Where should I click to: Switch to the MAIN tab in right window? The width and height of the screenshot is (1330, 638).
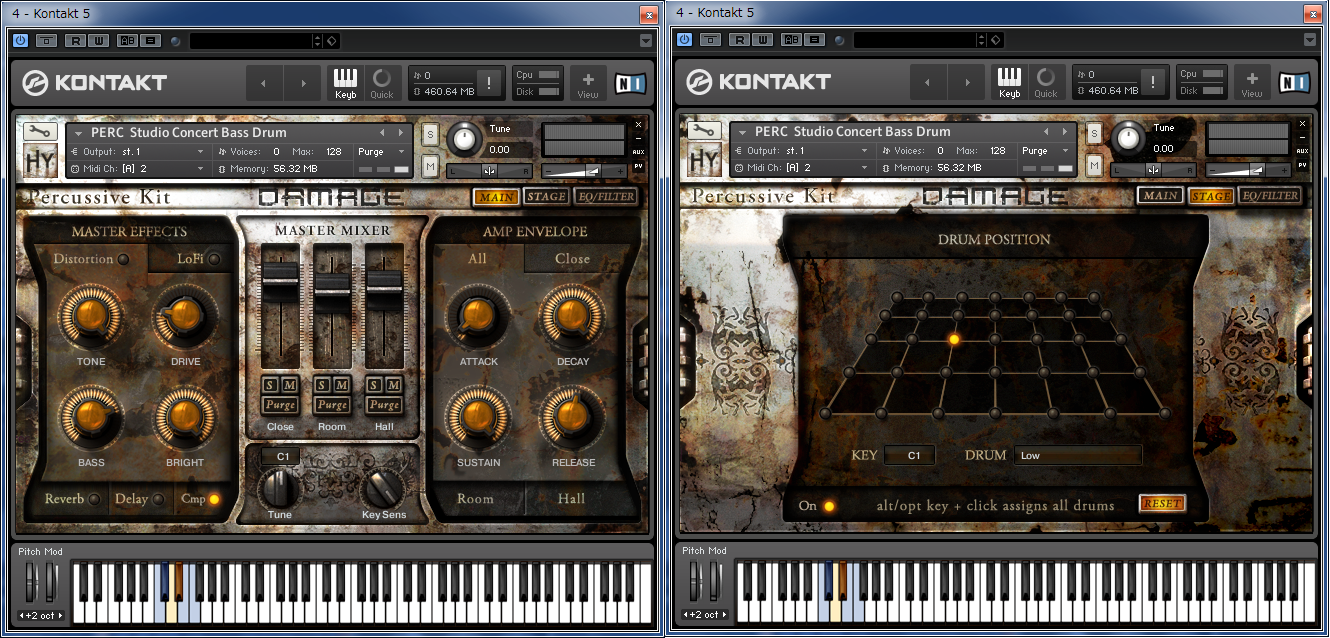coord(1161,196)
